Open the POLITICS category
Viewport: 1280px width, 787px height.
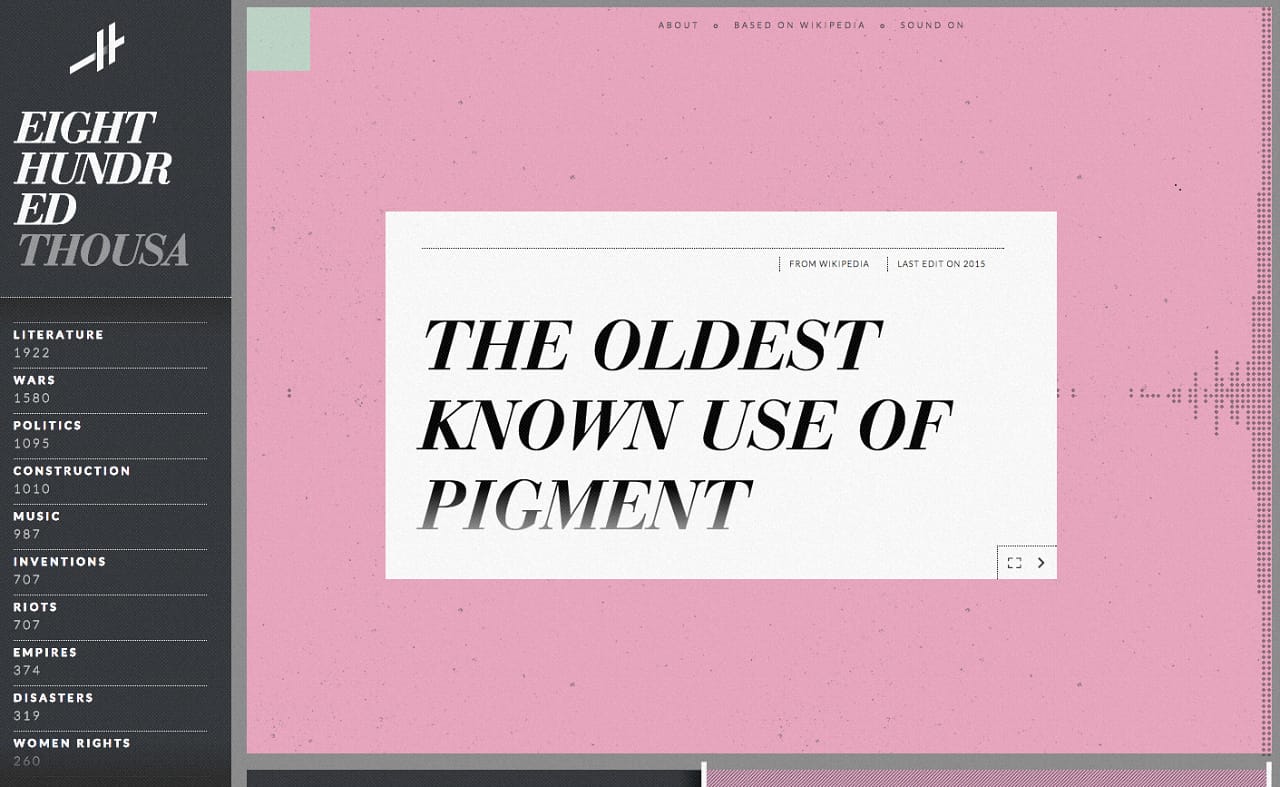(x=46, y=425)
